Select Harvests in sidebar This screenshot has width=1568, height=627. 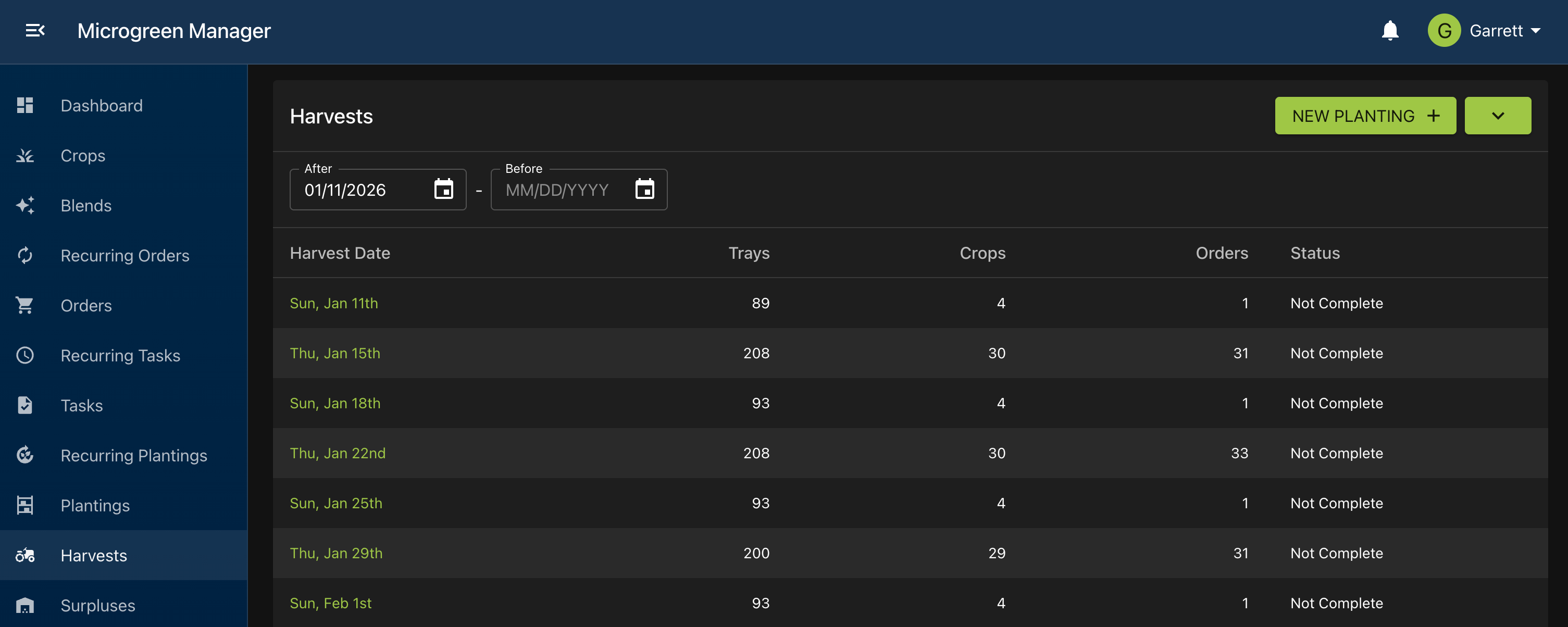pos(123,555)
